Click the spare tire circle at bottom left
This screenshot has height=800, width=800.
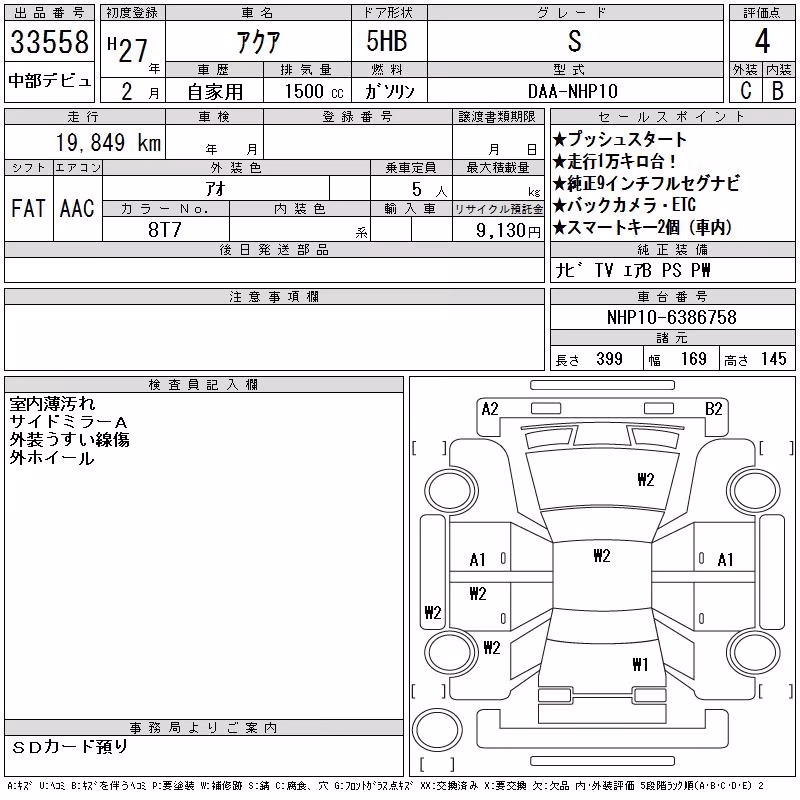click(x=437, y=729)
